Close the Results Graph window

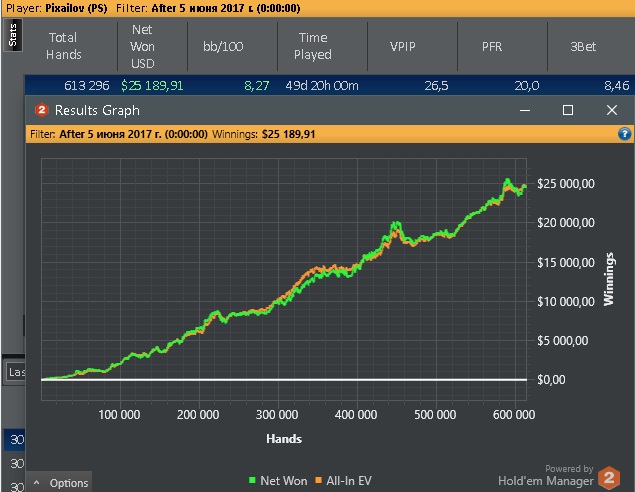pyautogui.click(x=612, y=110)
